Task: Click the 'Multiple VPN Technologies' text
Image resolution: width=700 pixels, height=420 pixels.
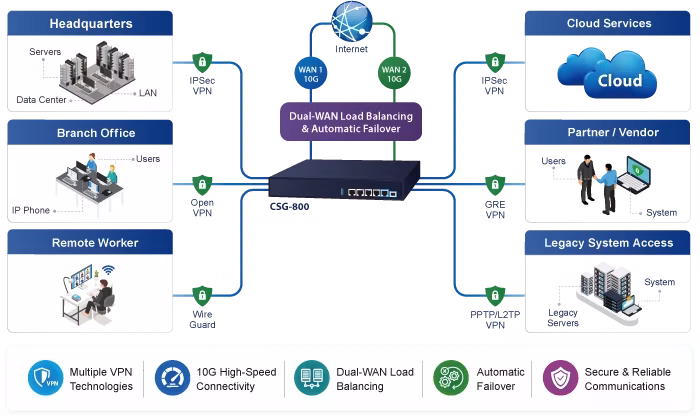Action: click(x=101, y=379)
